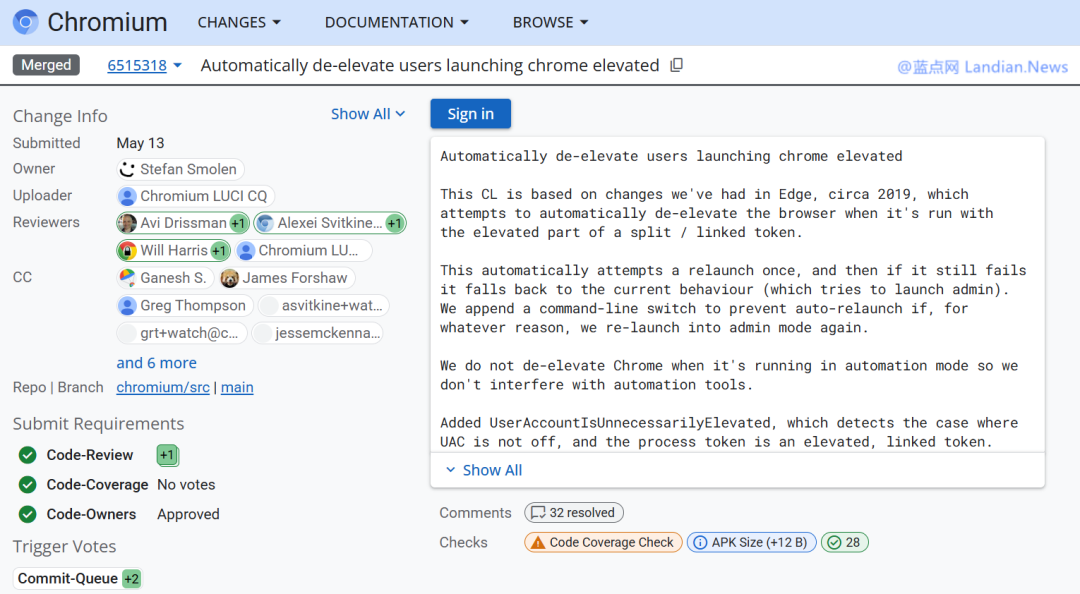1080x594 pixels.
Task: Click the Stefan Smolen owner chip
Action: click(180, 169)
